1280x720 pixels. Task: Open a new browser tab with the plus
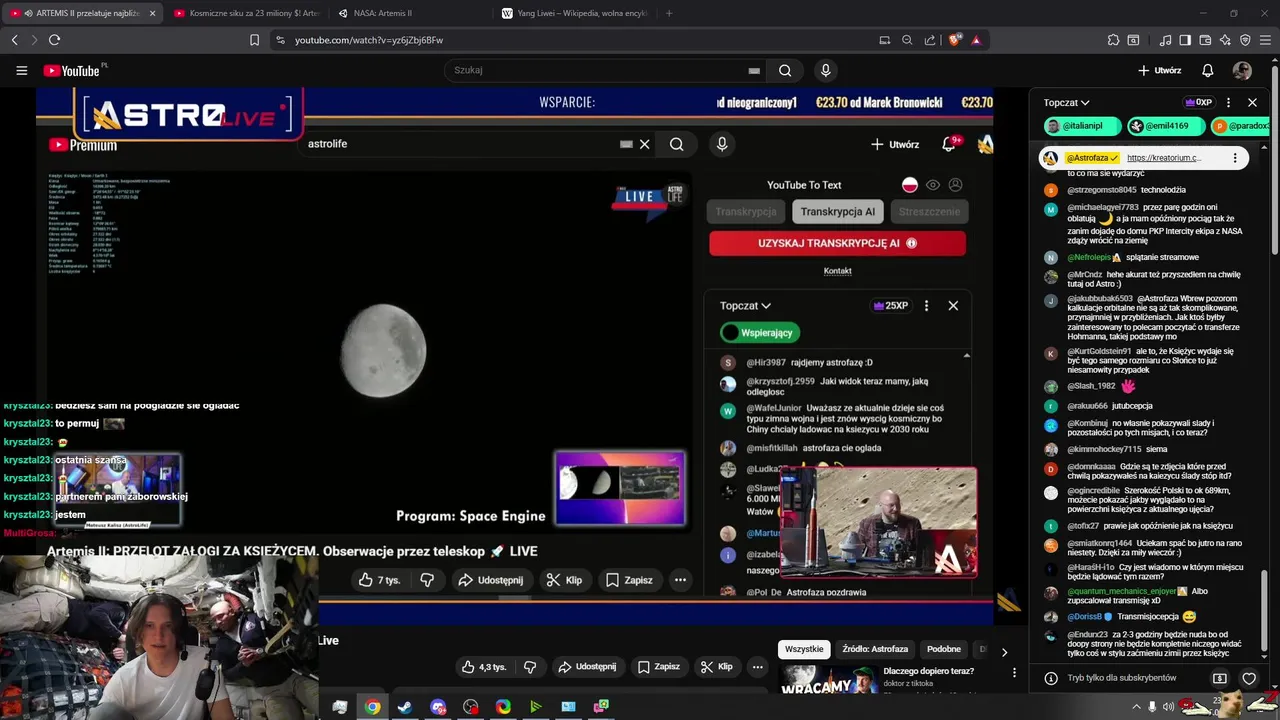[669, 13]
